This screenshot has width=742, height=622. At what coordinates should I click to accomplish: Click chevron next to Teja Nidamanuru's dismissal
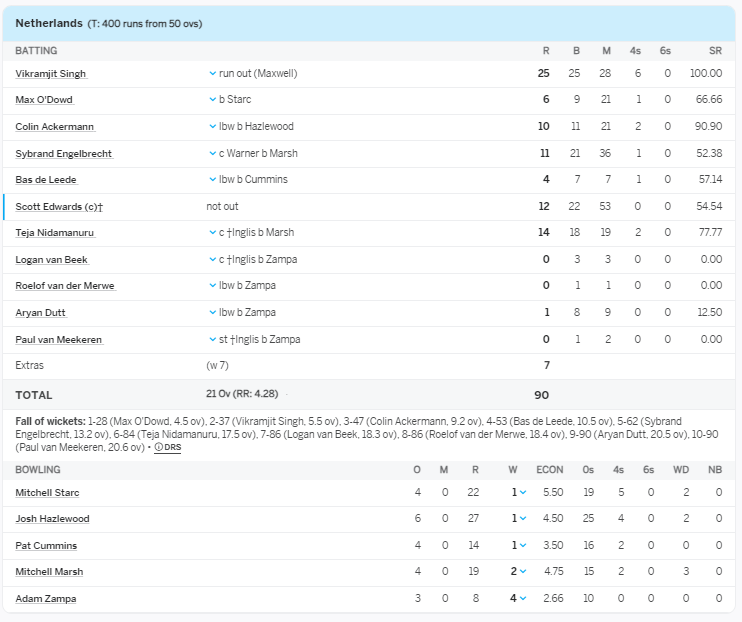pyautogui.click(x=212, y=233)
